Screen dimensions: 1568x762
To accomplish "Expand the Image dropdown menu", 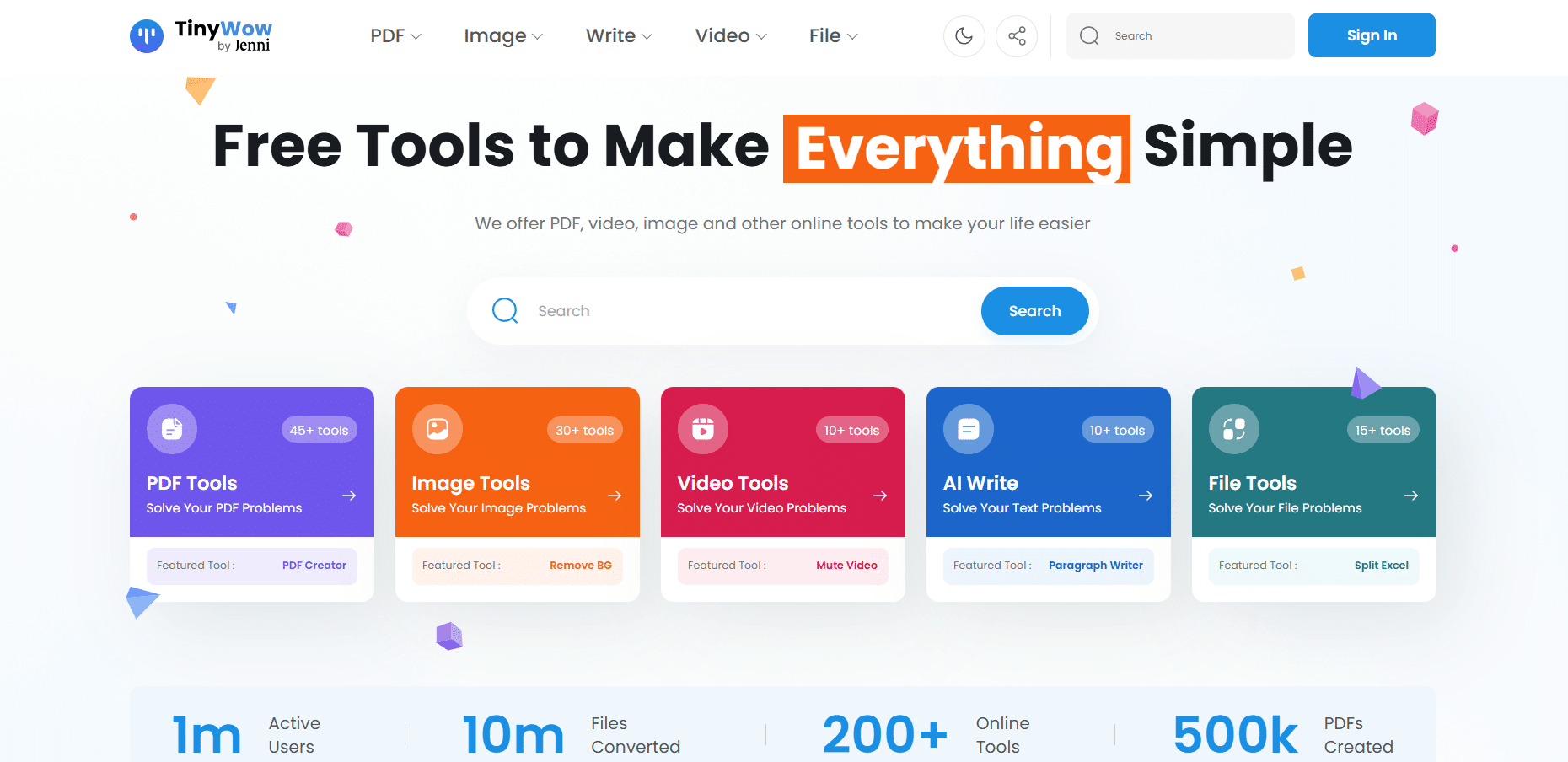I will pos(503,36).
